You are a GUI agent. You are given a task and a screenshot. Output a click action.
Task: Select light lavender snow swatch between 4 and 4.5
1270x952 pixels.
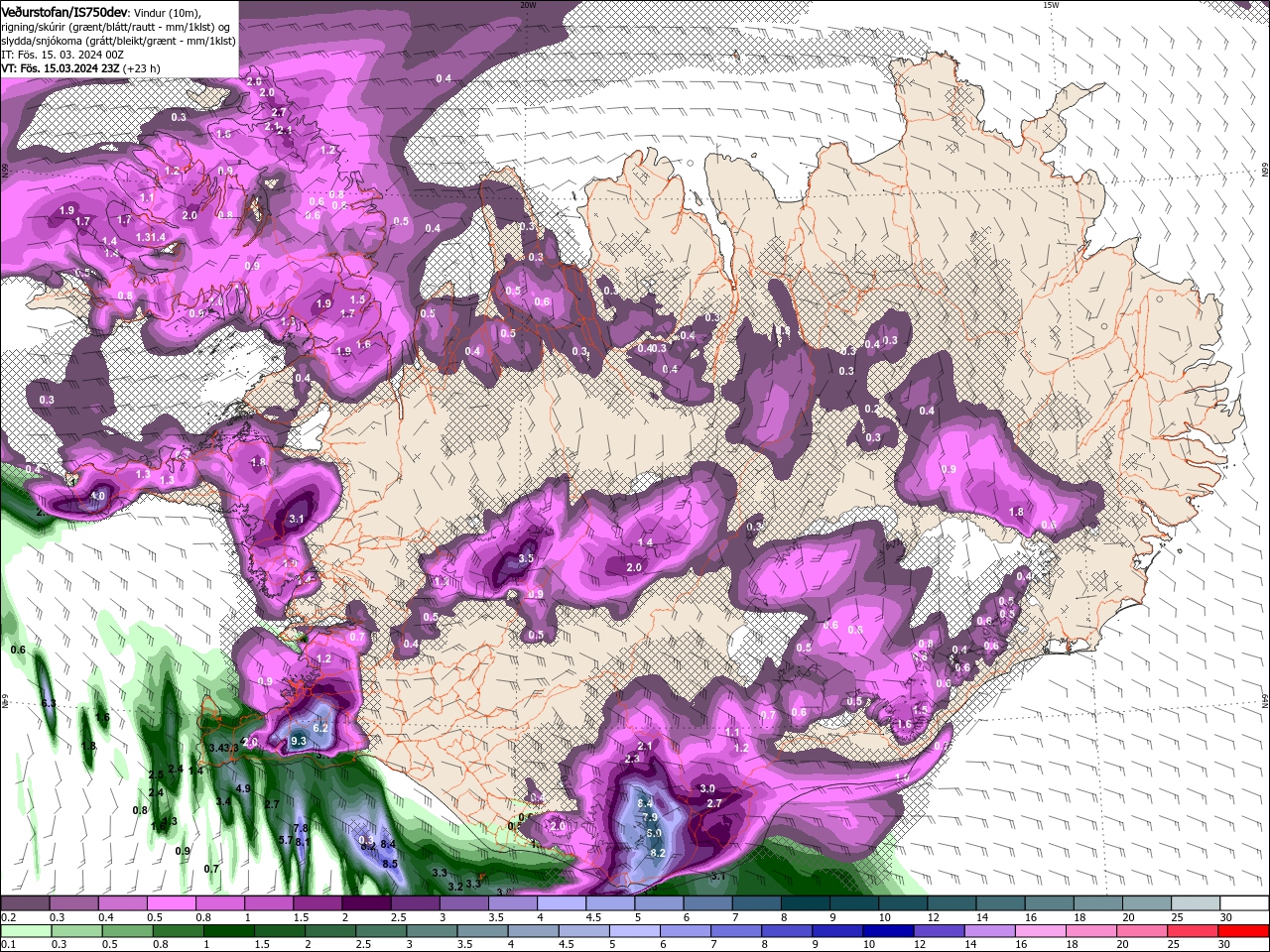(x=562, y=903)
